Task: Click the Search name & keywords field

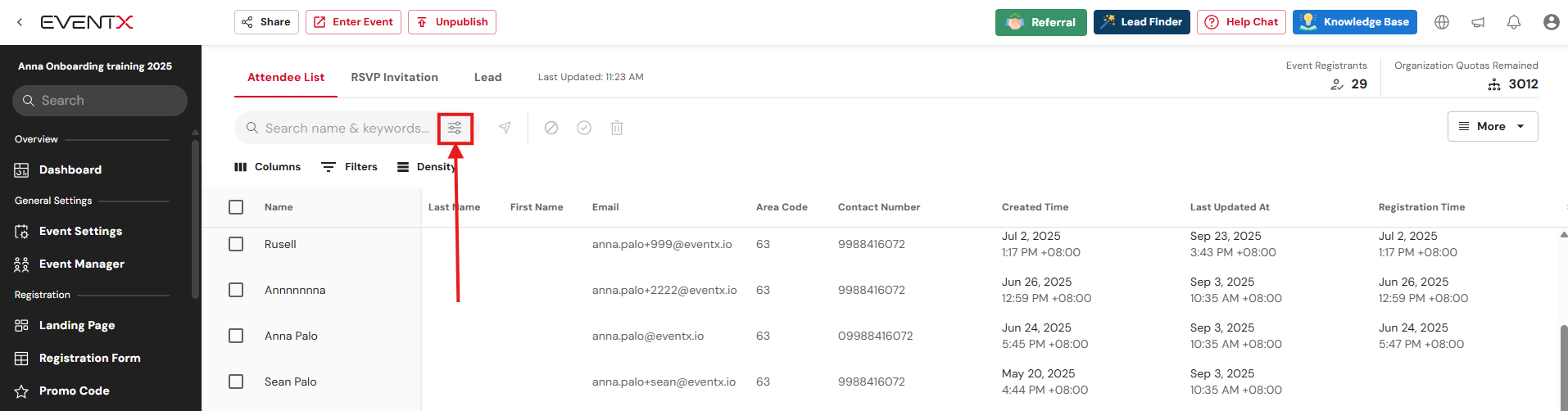Action: point(346,128)
